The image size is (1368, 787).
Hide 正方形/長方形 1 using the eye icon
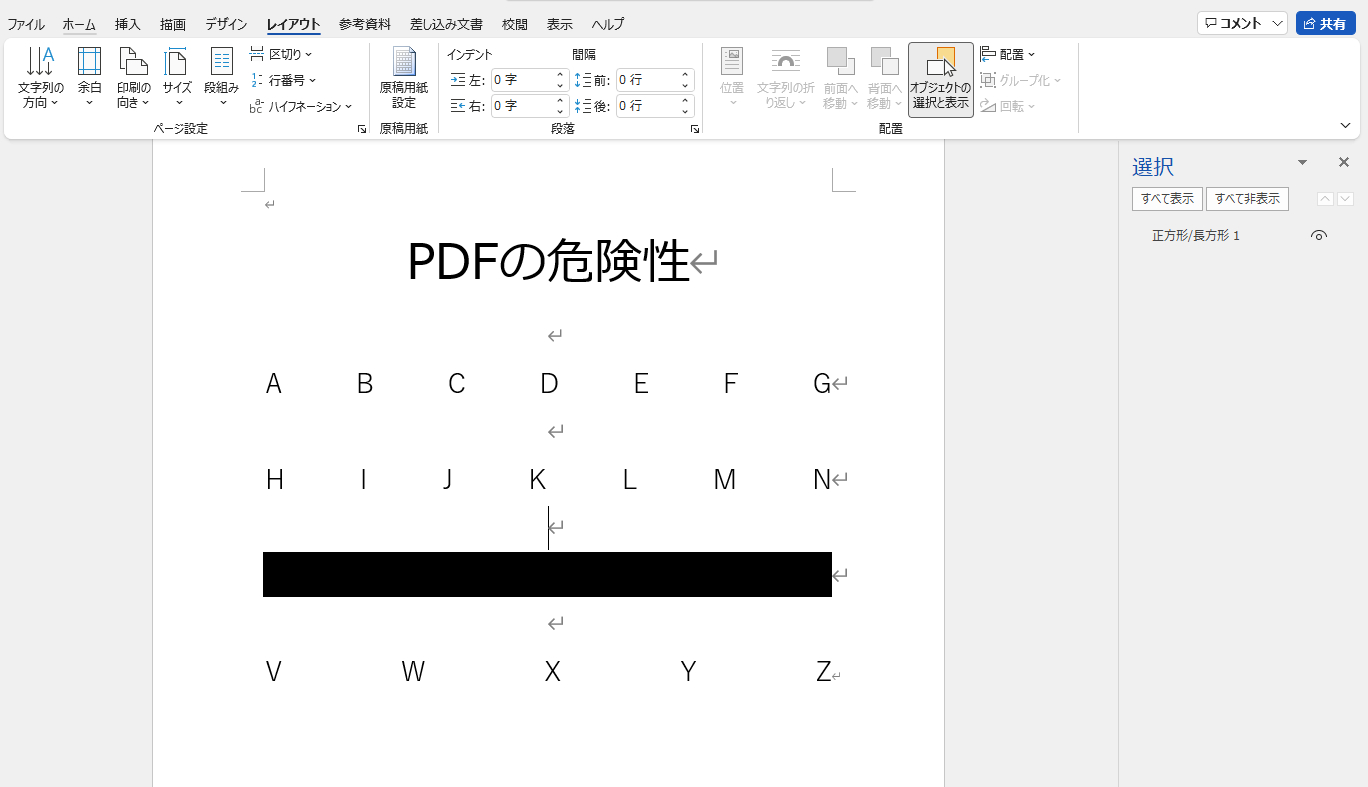[1319, 236]
